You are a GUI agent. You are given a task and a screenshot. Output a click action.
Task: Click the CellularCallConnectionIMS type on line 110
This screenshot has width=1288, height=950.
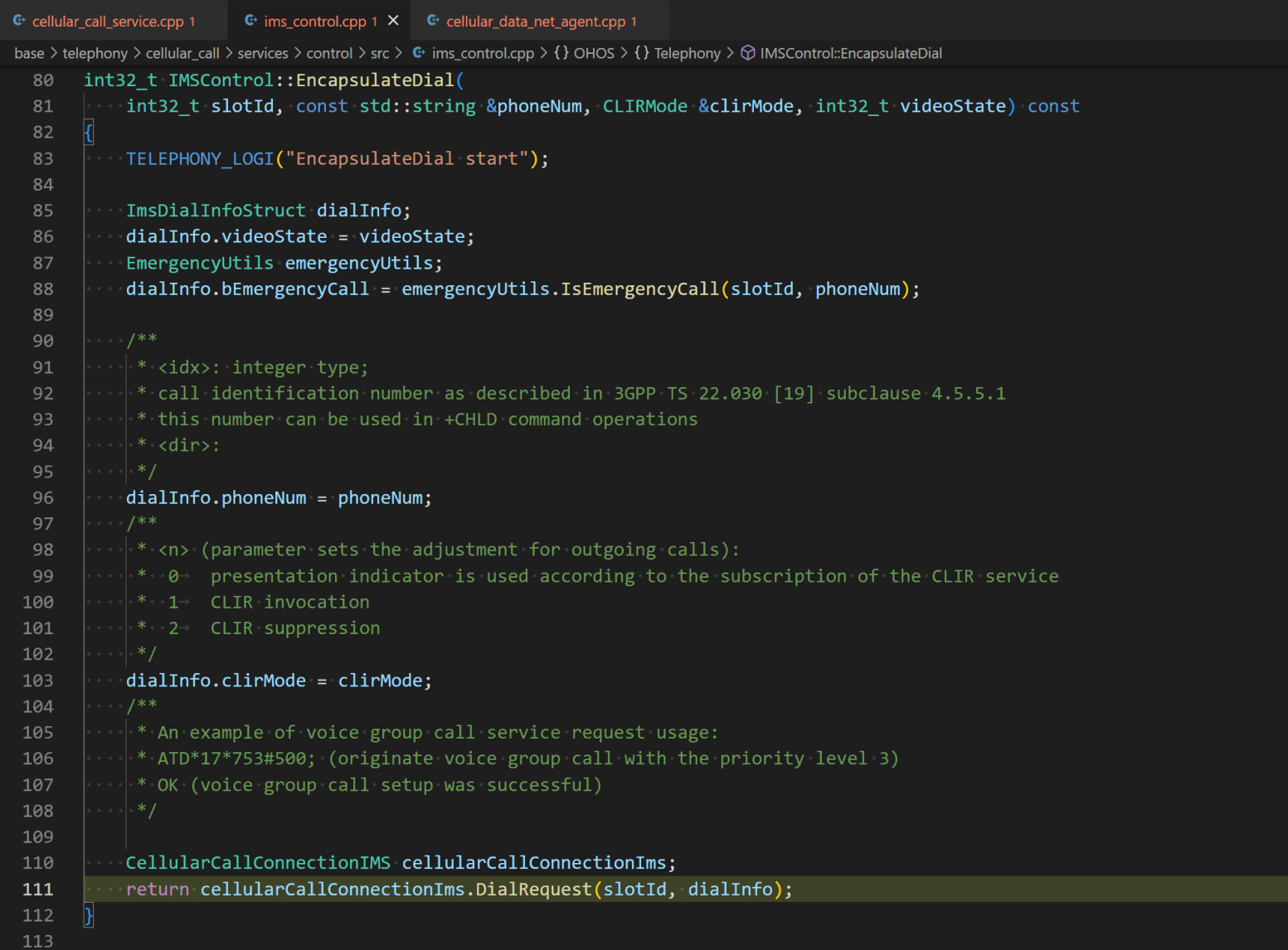pyautogui.click(x=258, y=863)
